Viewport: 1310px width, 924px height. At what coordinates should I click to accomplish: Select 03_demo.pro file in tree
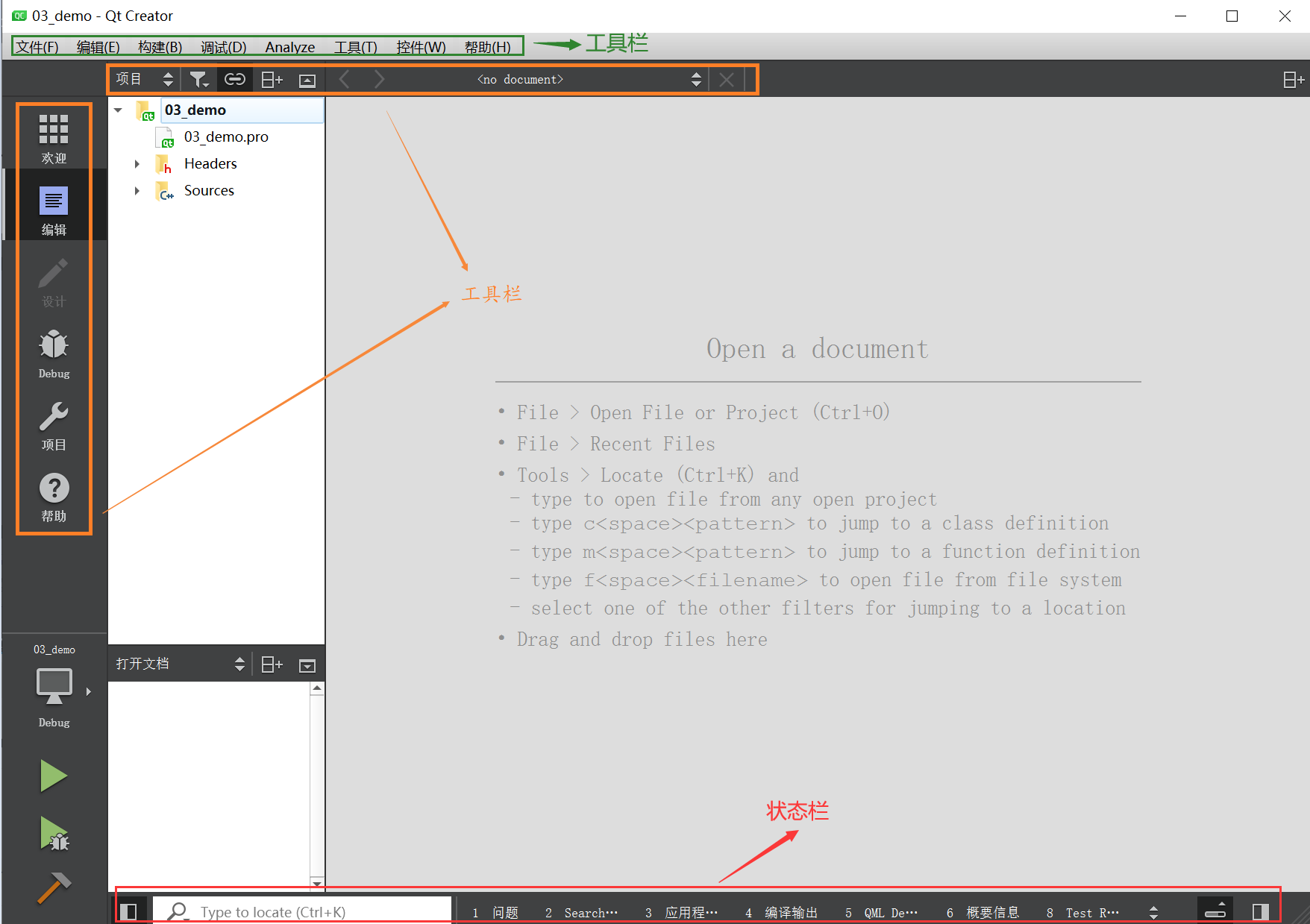pyautogui.click(x=226, y=136)
